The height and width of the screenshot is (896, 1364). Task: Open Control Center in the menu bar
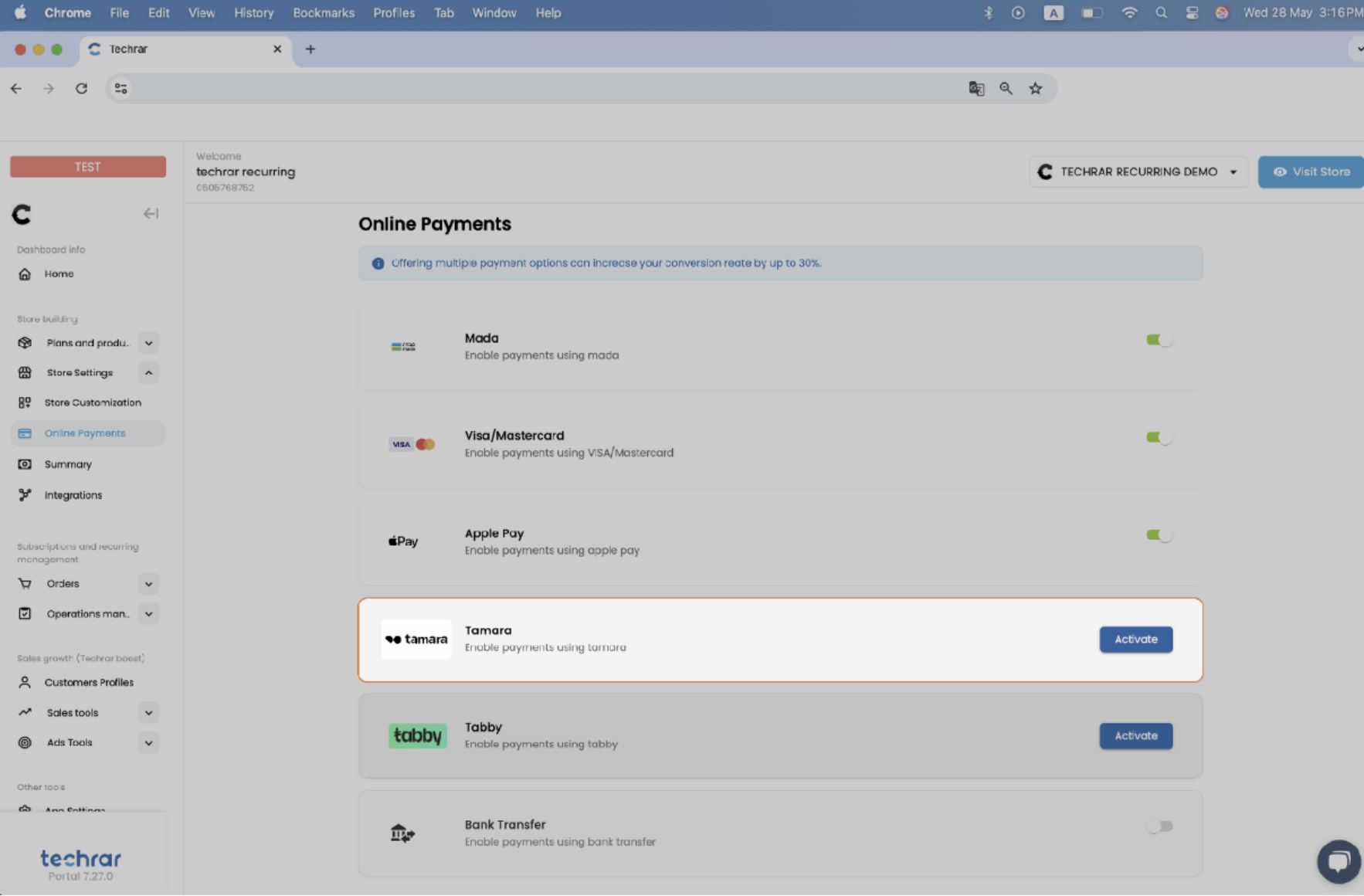point(1192,13)
